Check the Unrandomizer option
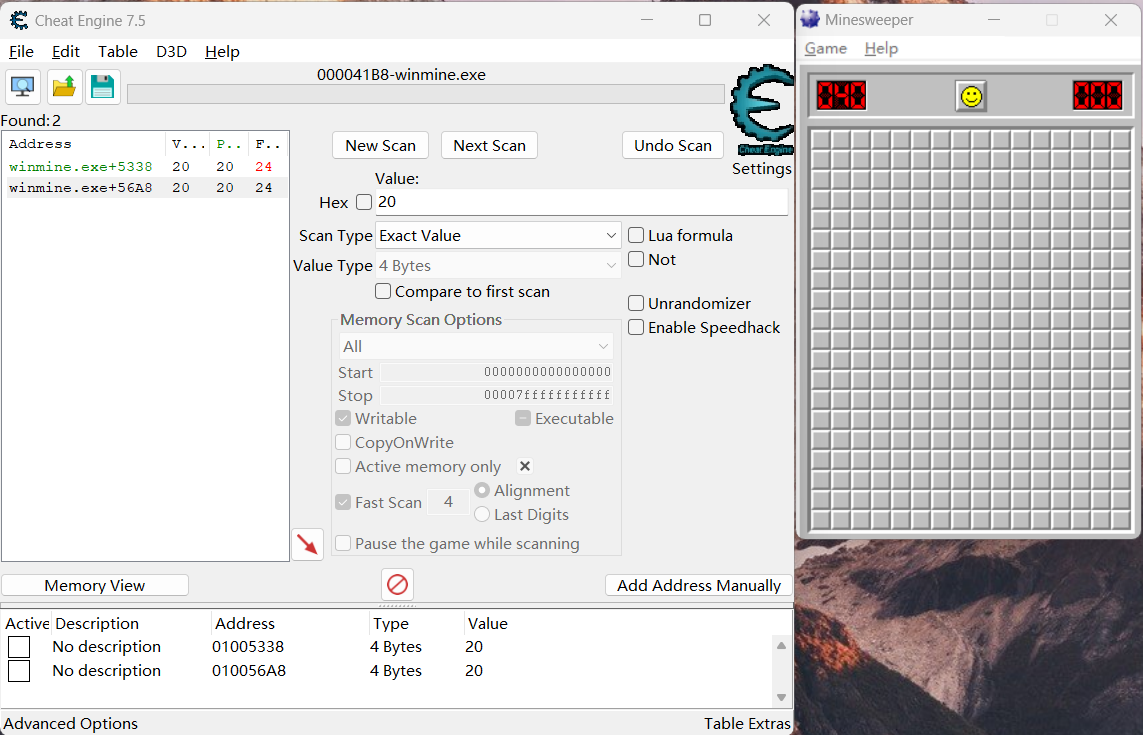 (636, 303)
